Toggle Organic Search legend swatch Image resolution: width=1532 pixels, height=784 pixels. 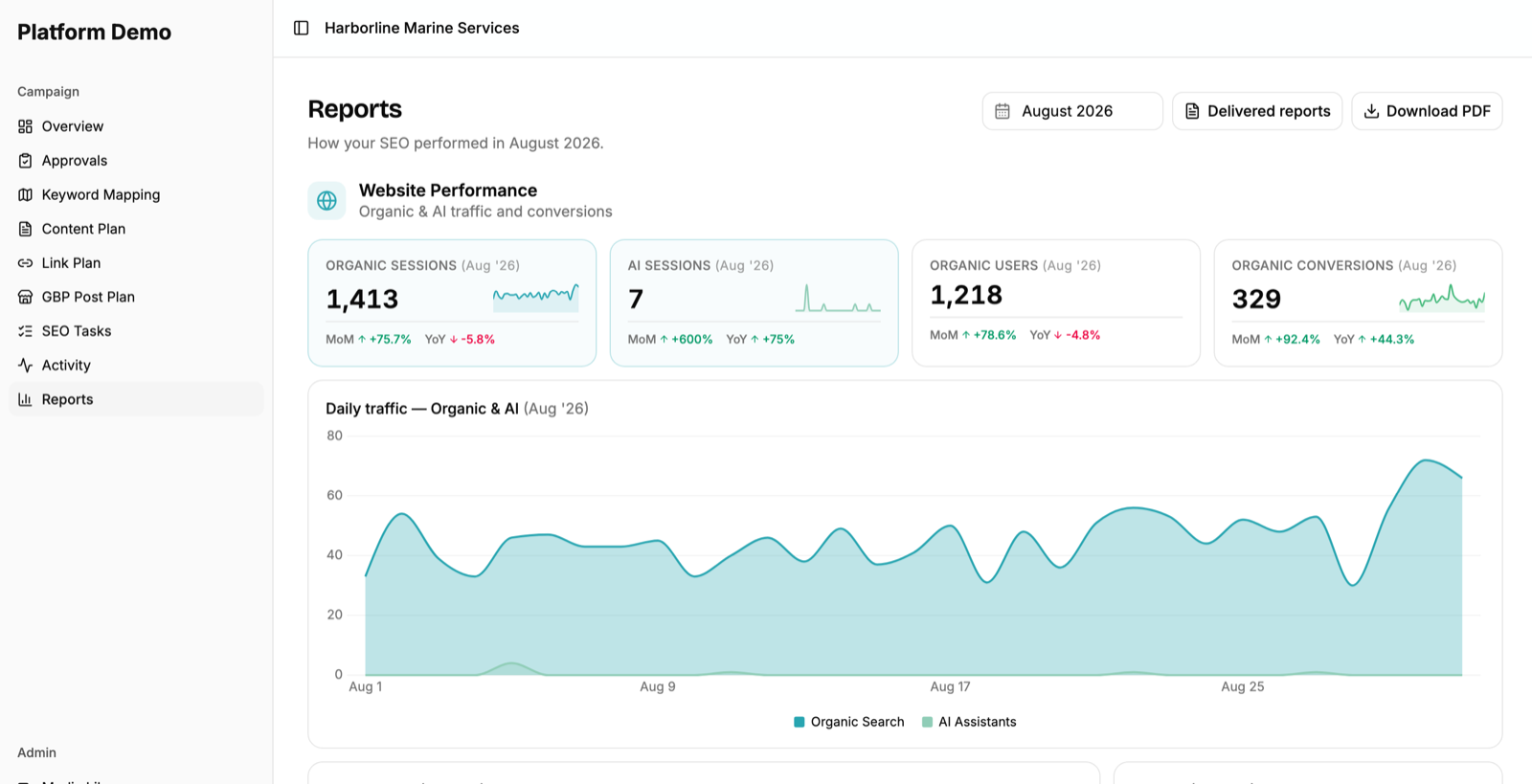[x=800, y=722]
